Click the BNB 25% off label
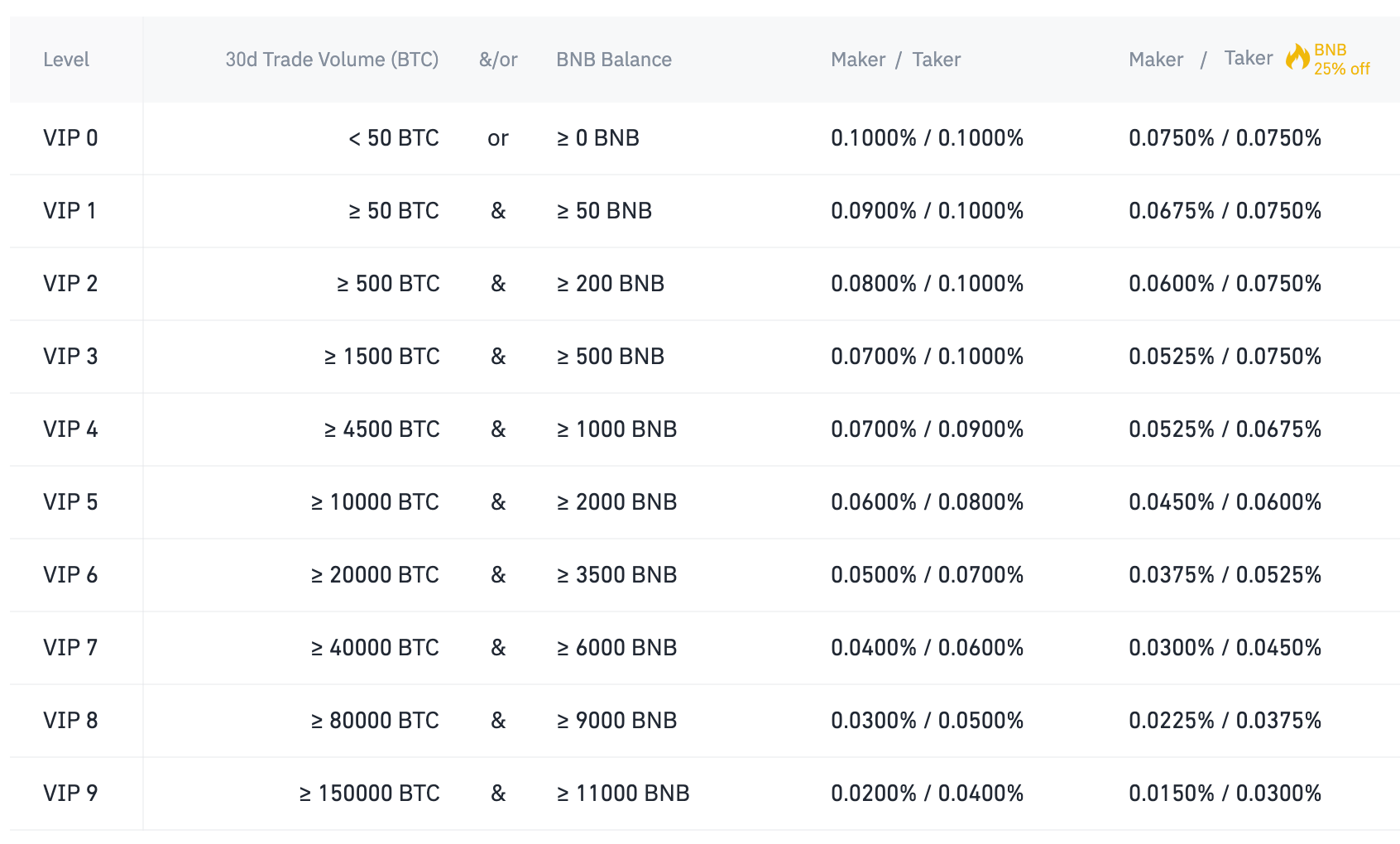The width and height of the screenshot is (1400, 844). (x=1341, y=60)
